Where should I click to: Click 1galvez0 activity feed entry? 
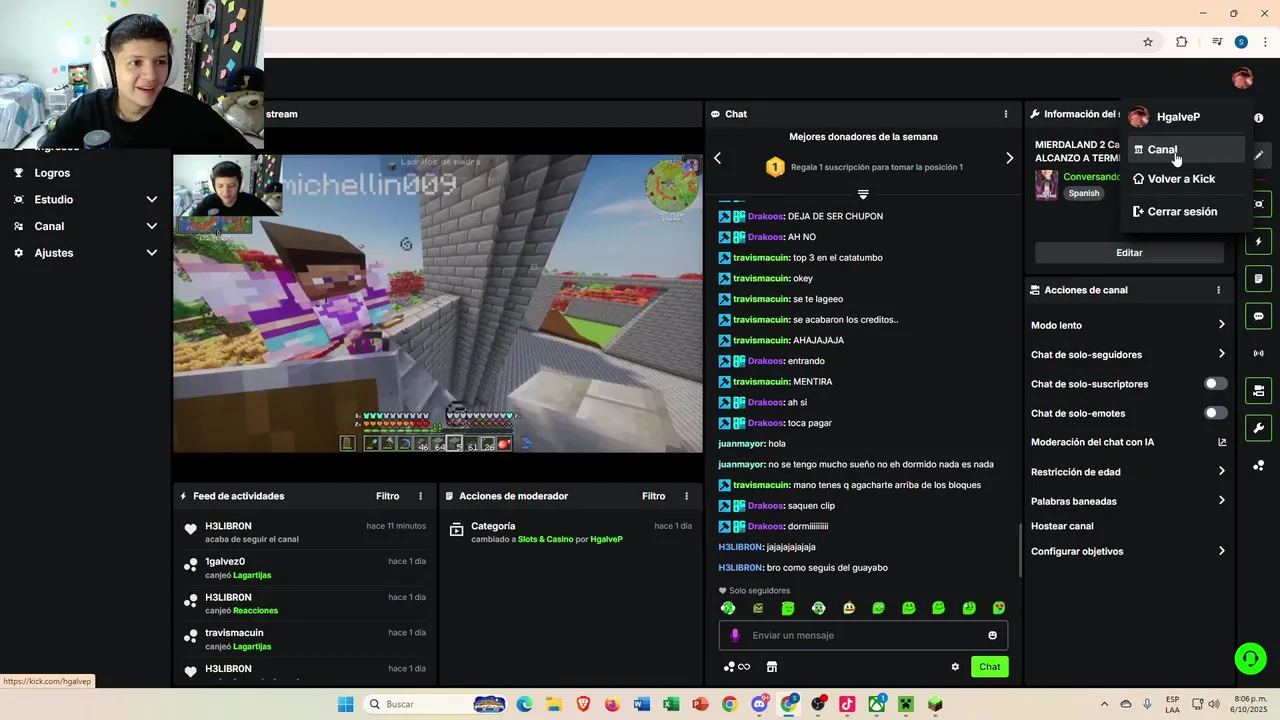click(x=303, y=568)
